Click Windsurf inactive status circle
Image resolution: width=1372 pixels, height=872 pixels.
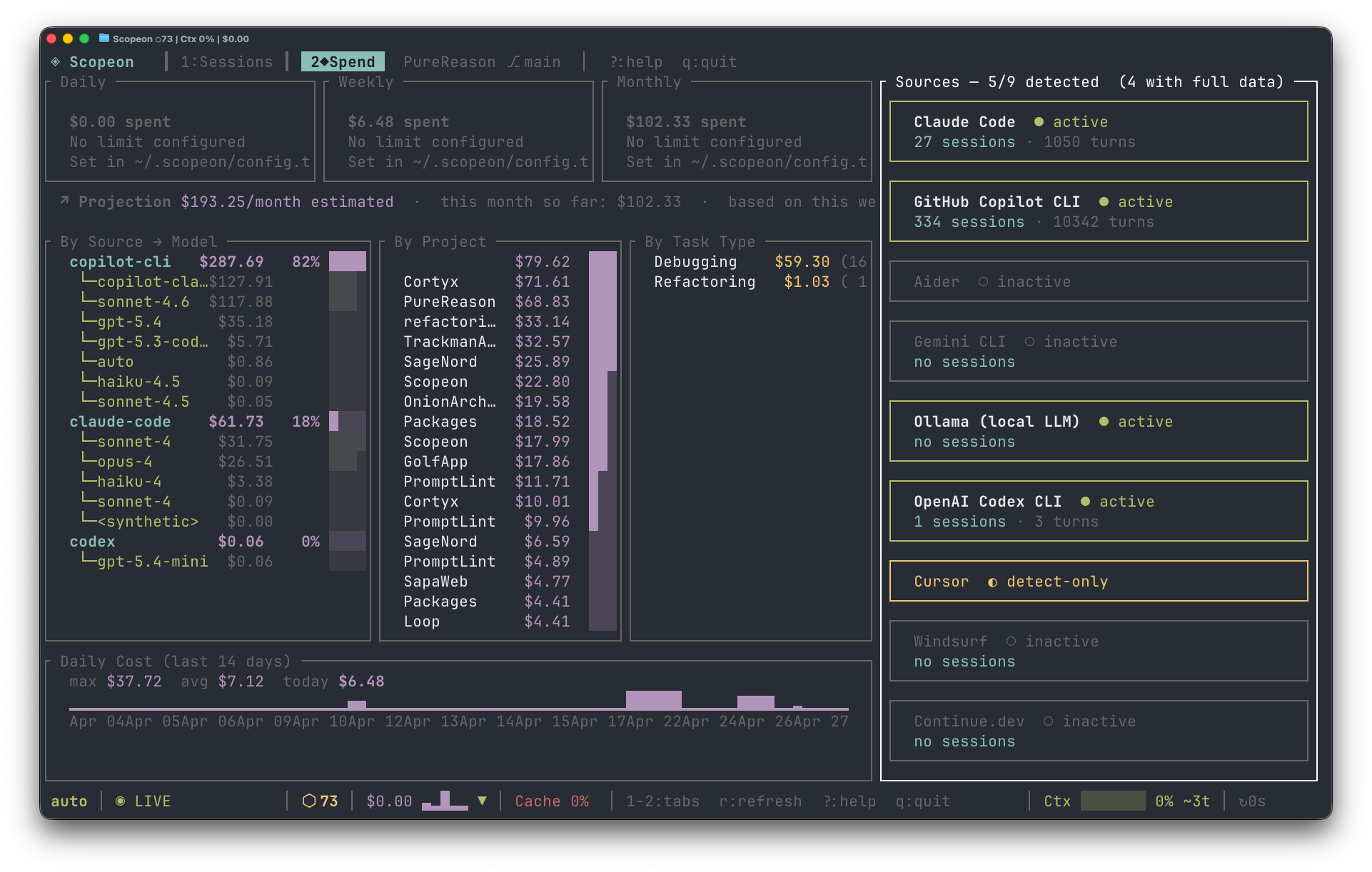click(x=1011, y=642)
